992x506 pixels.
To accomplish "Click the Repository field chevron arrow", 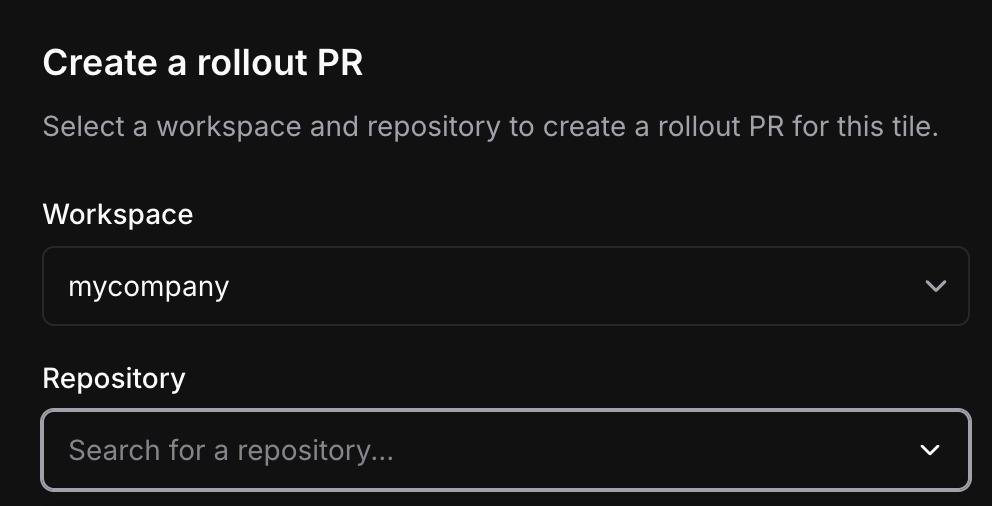I will pyautogui.click(x=930, y=450).
